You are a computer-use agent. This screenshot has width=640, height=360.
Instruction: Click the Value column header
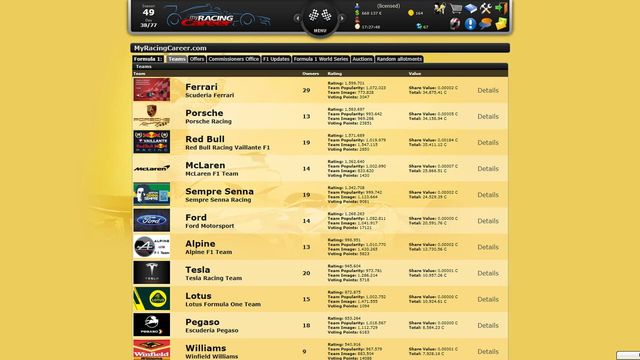tap(415, 74)
